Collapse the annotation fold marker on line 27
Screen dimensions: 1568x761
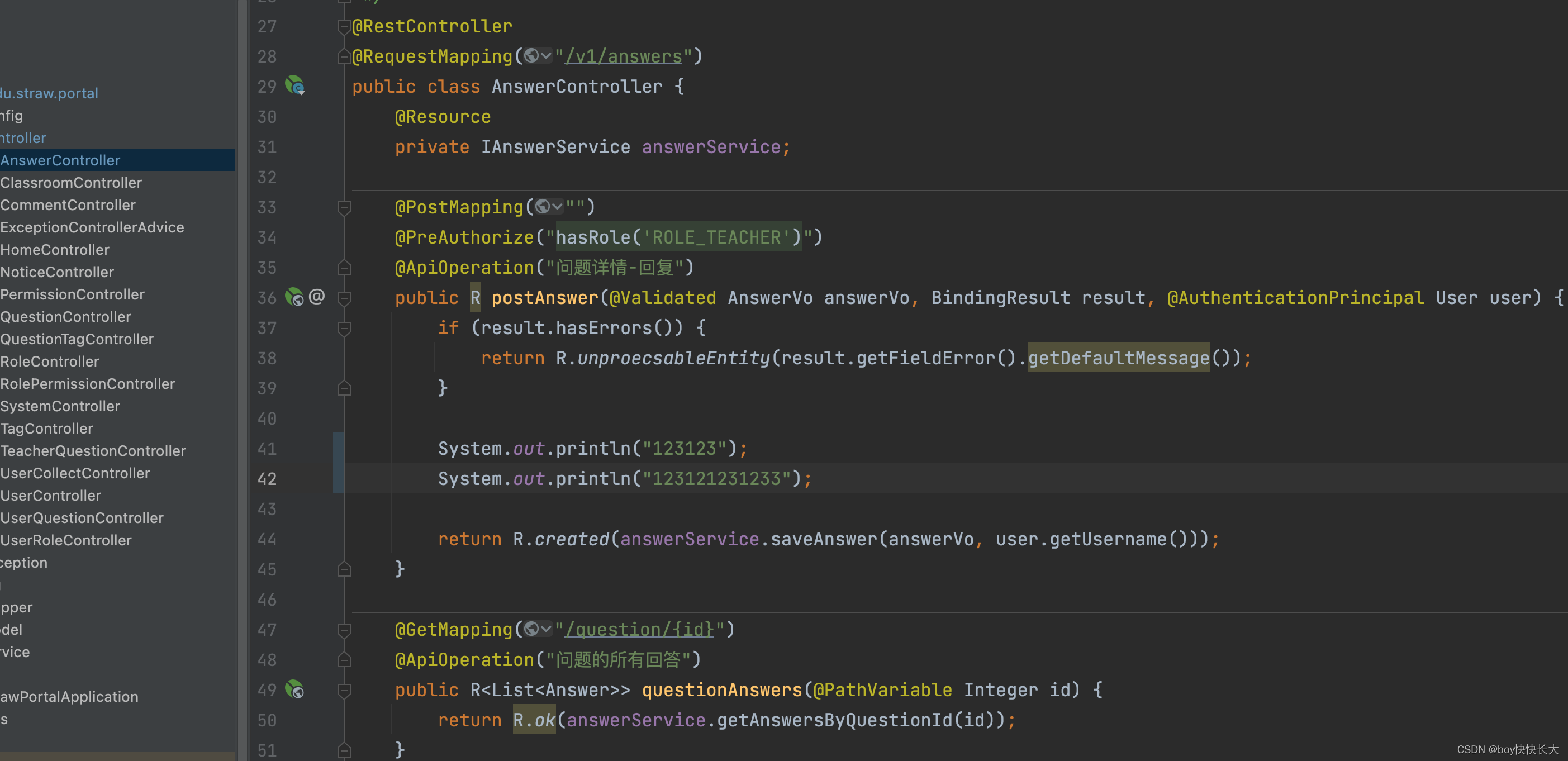[344, 26]
